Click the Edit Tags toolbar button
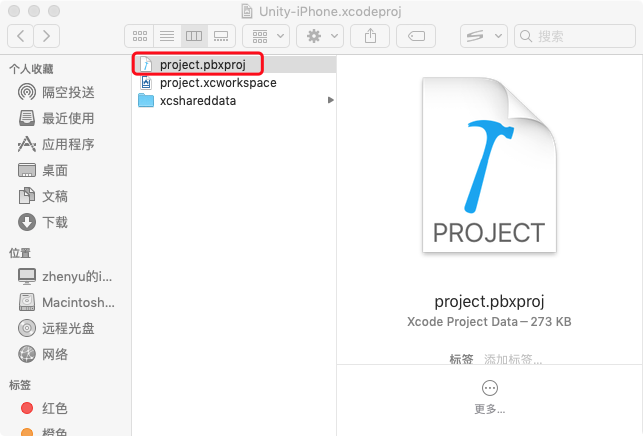The height and width of the screenshot is (436, 643). coord(416,36)
